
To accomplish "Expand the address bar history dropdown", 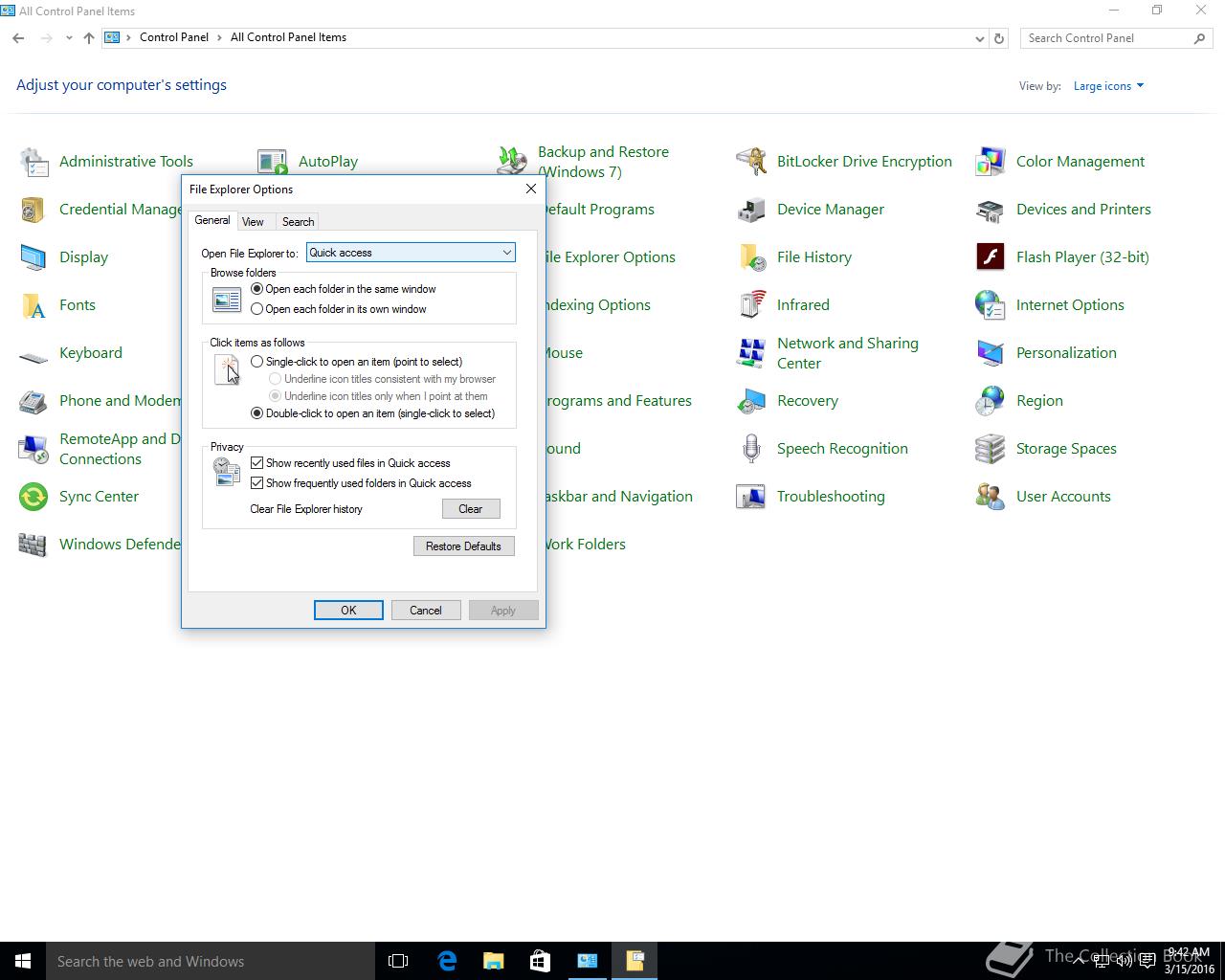I will click(x=979, y=38).
